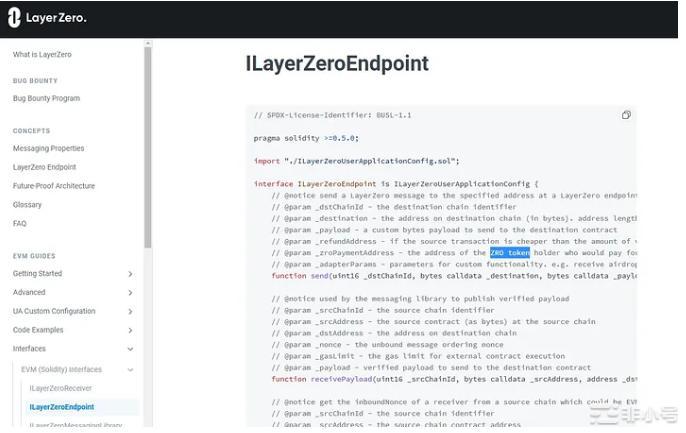Open Future-Proof Architecture page
Image resolution: width=686 pixels, height=433 pixels.
tap(54, 186)
